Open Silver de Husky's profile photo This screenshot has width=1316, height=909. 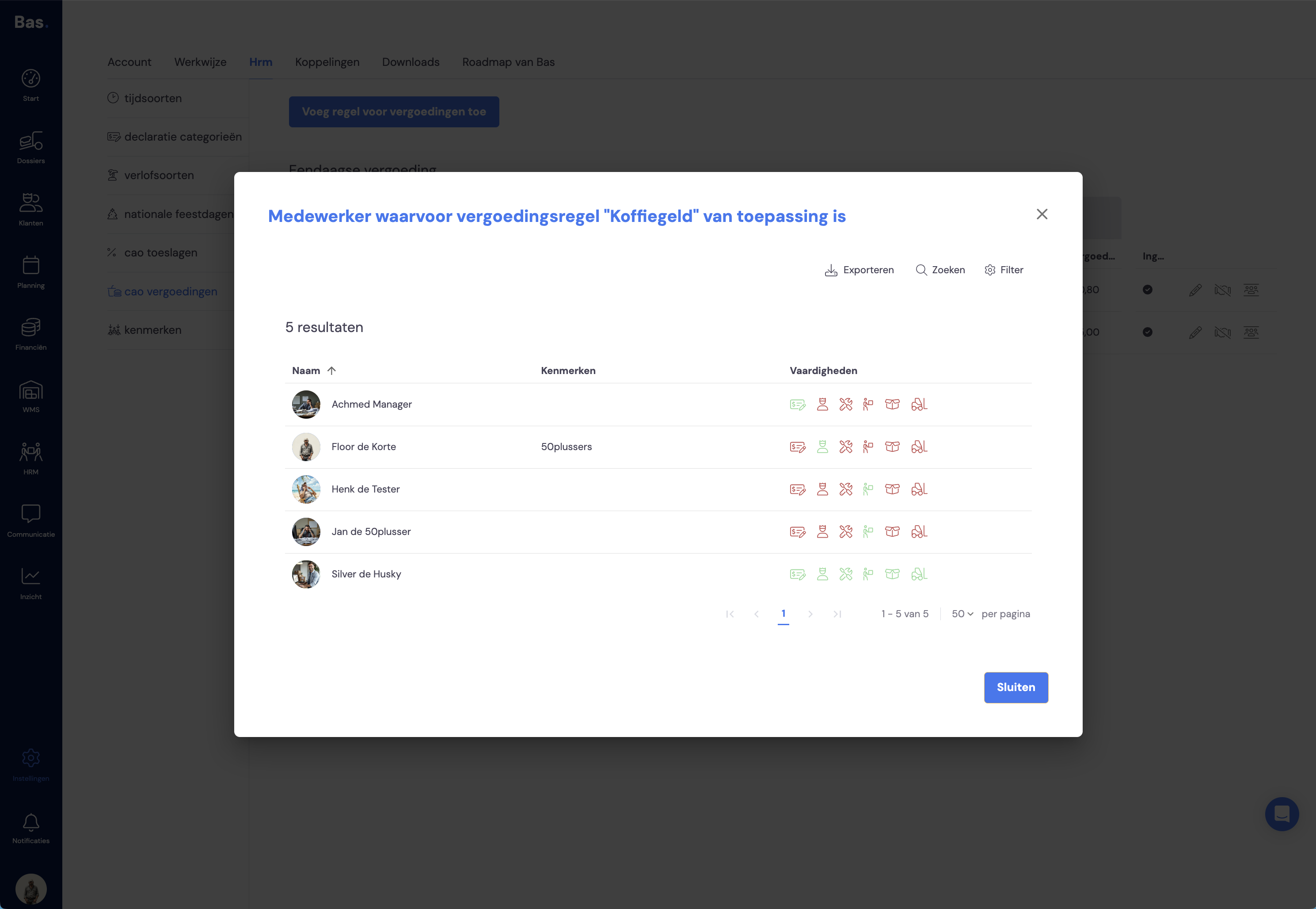tap(306, 574)
